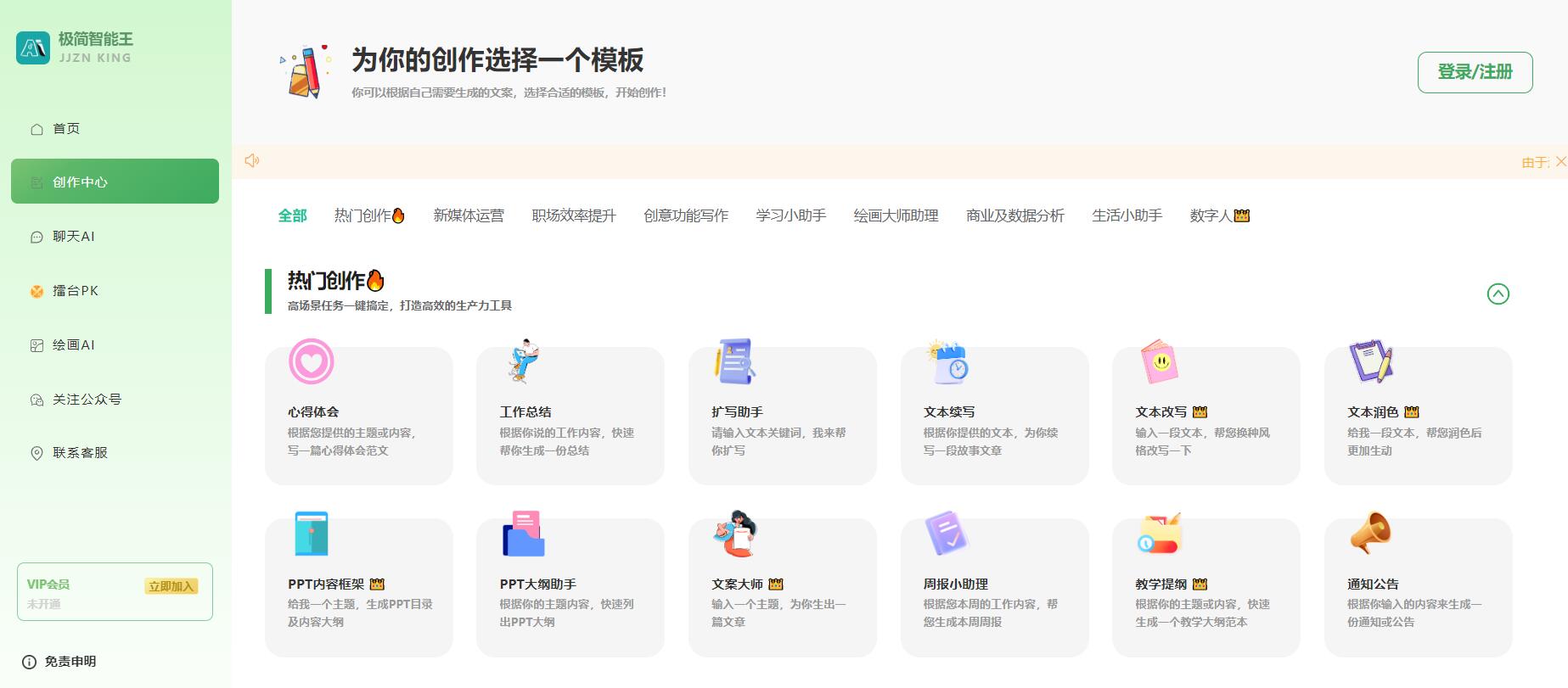Dismiss the notification banner
The width and height of the screenshot is (1568, 688).
(x=1560, y=161)
